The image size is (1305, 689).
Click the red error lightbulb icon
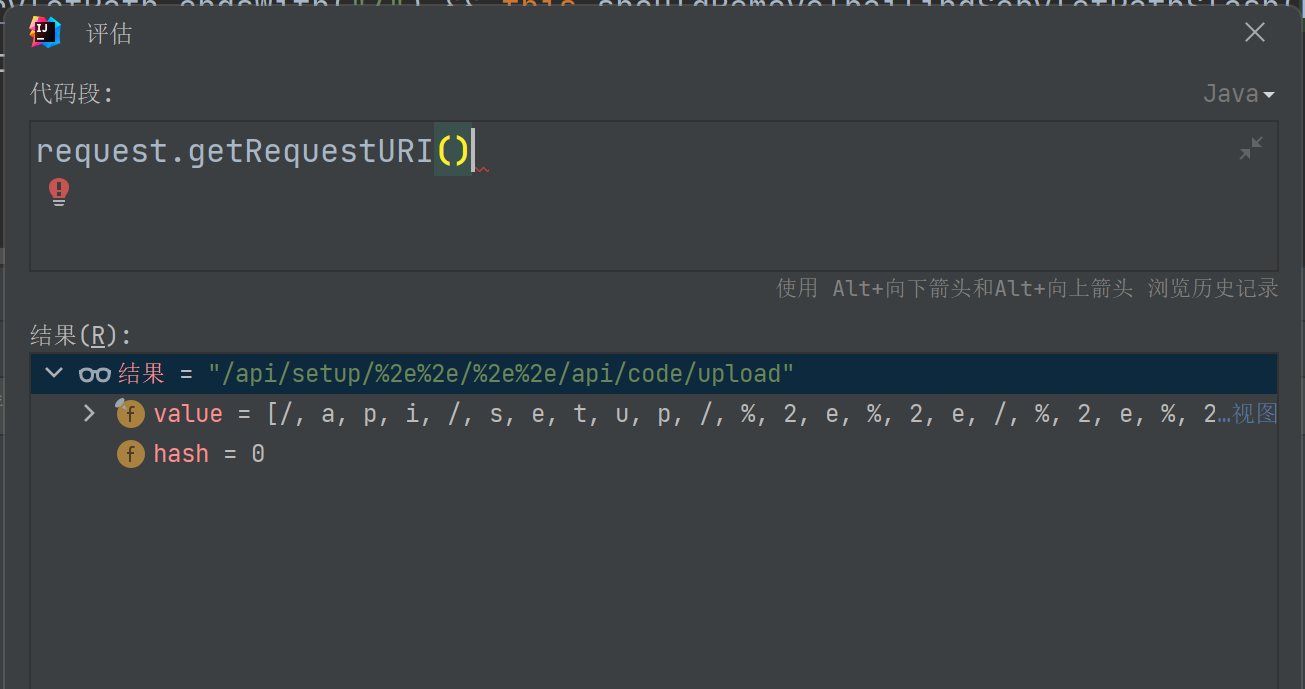tap(59, 191)
